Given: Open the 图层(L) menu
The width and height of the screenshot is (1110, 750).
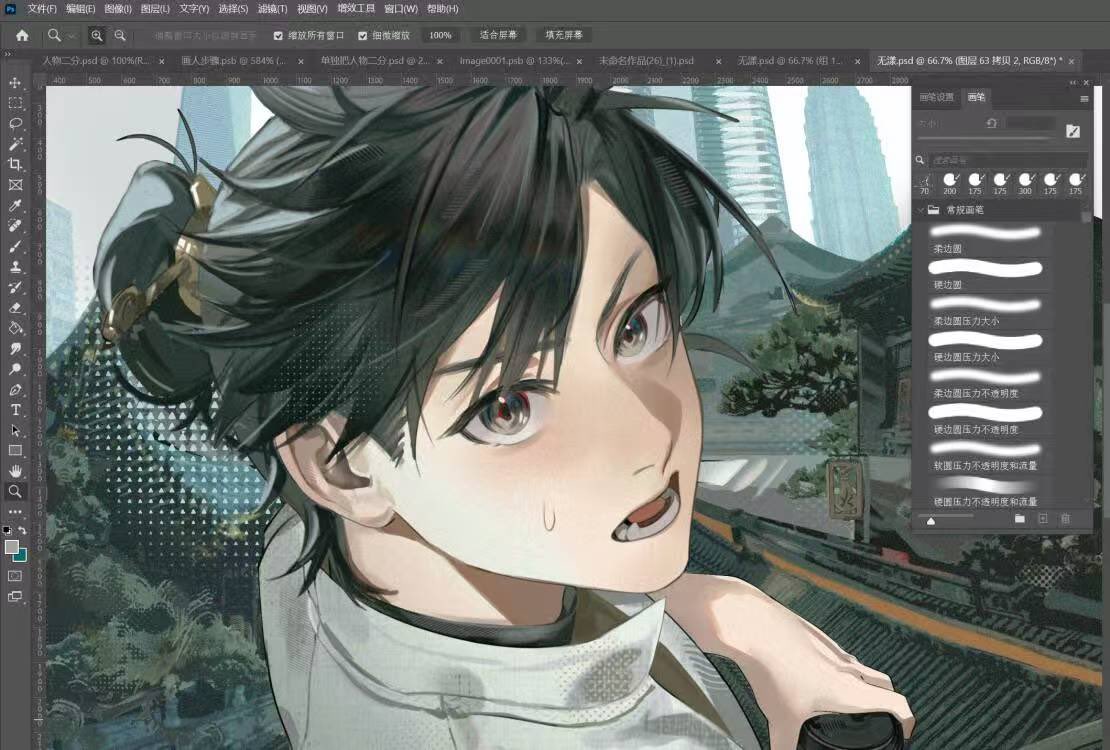Looking at the screenshot, I should click(x=155, y=8).
